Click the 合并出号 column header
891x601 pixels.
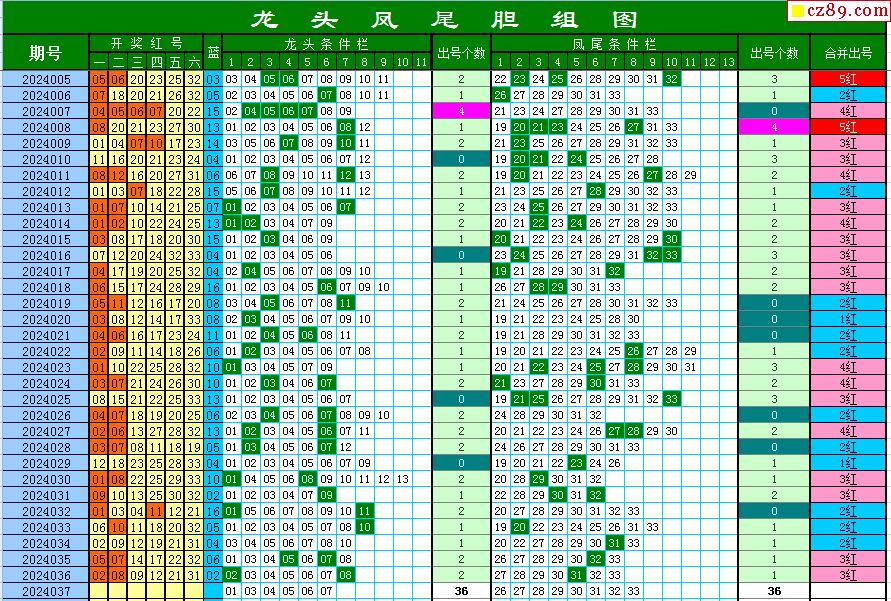pyautogui.click(x=848, y=53)
